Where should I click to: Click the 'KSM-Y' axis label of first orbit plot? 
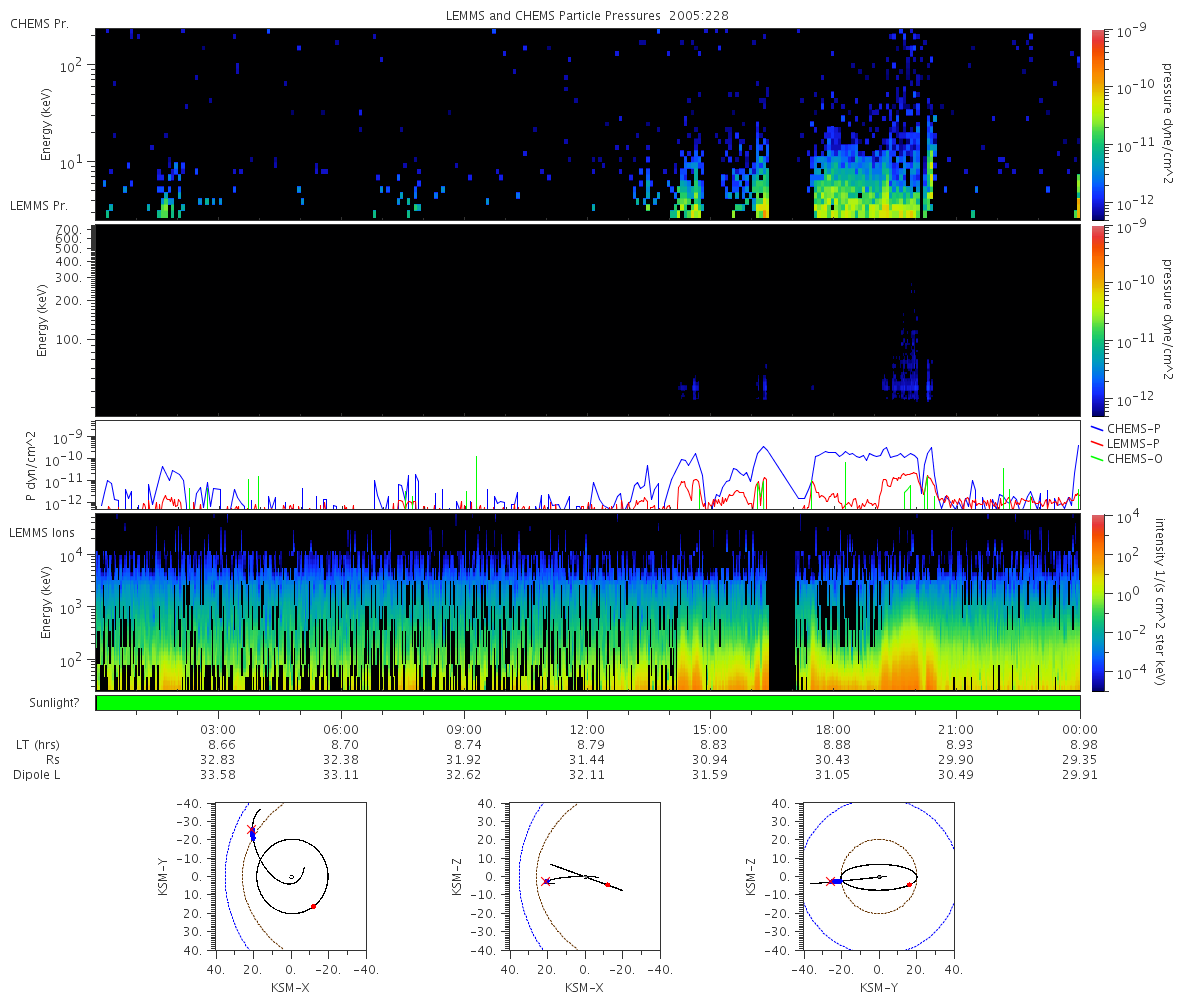click(161, 875)
